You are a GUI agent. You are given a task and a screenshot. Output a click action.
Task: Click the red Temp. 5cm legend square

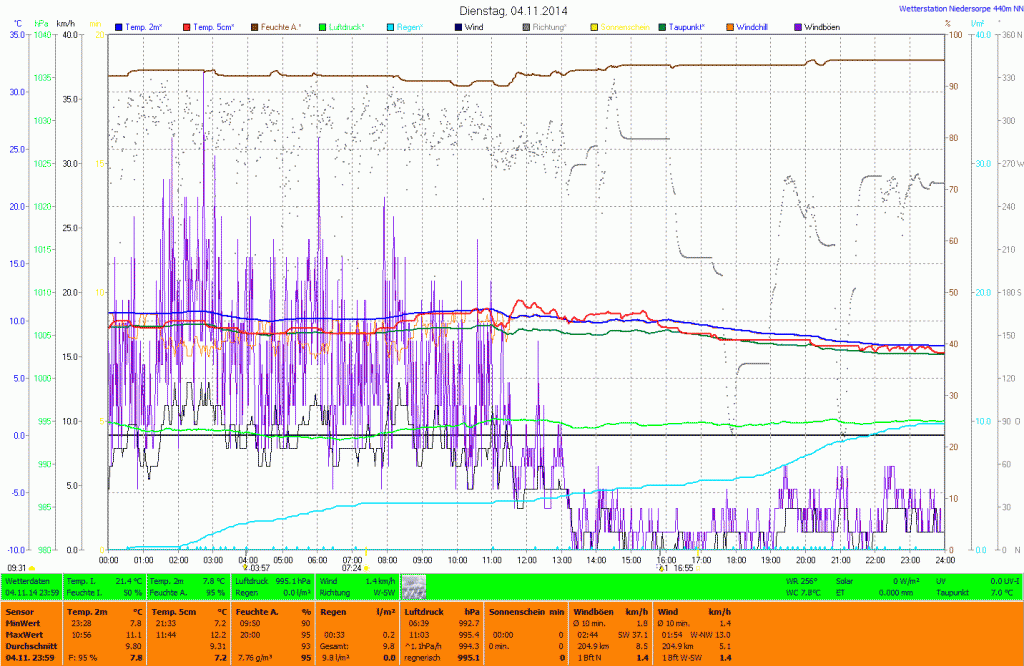[x=185, y=25]
